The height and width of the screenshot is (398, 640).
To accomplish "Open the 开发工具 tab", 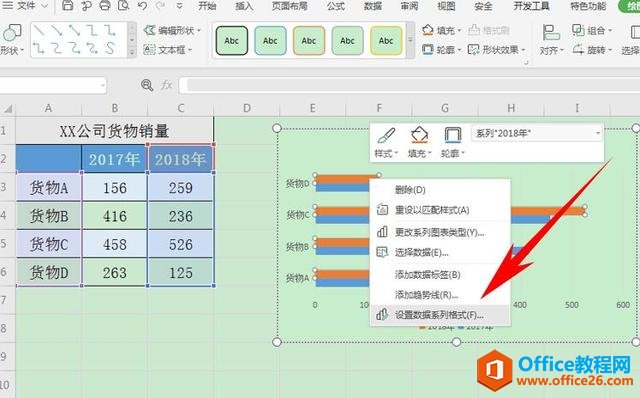I will (x=531, y=6).
